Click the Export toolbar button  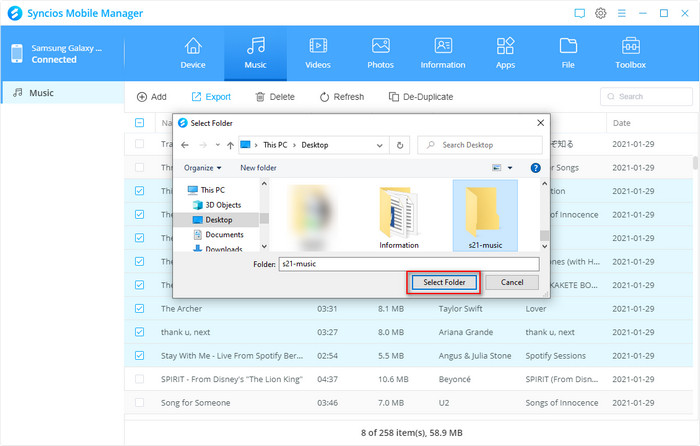pyautogui.click(x=211, y=97)
